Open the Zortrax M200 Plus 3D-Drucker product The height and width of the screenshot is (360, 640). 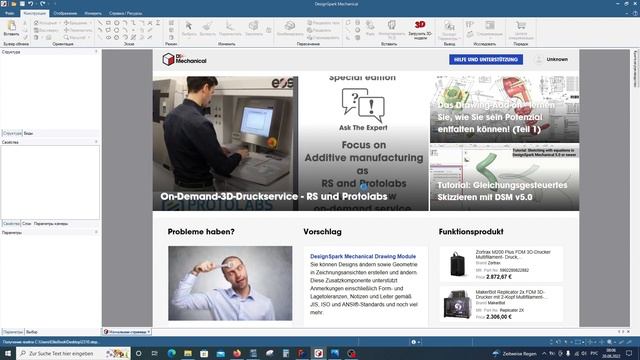coord(501,264)
